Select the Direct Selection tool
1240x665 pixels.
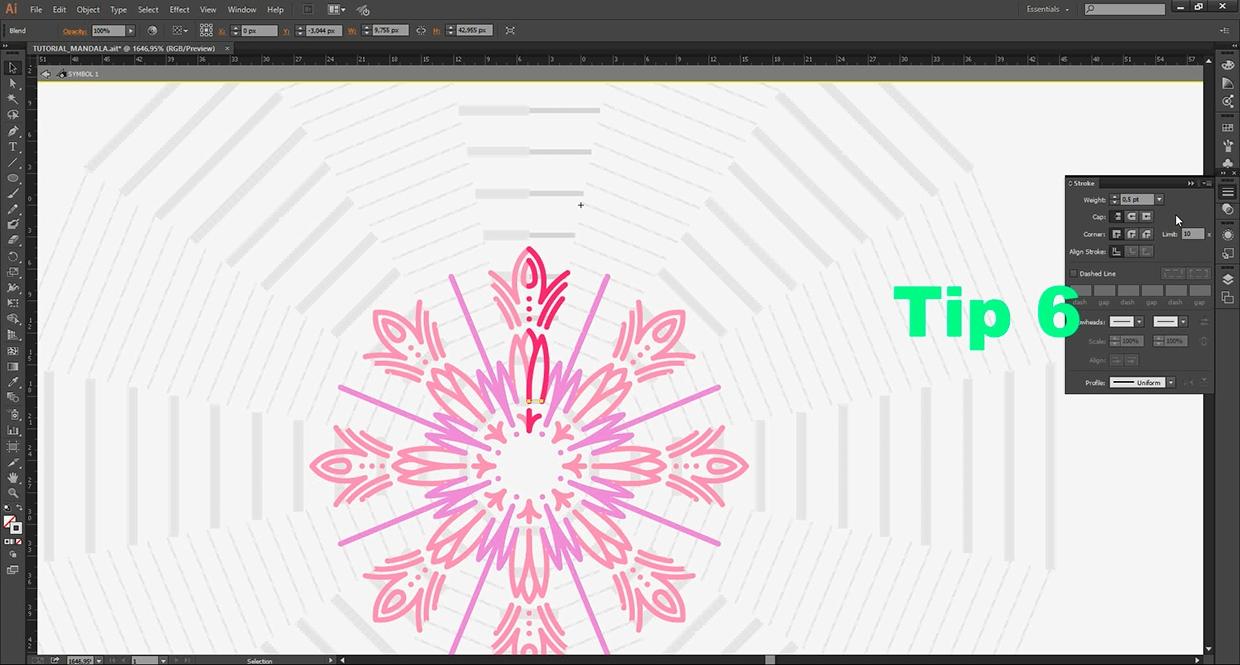coord(12,84)
